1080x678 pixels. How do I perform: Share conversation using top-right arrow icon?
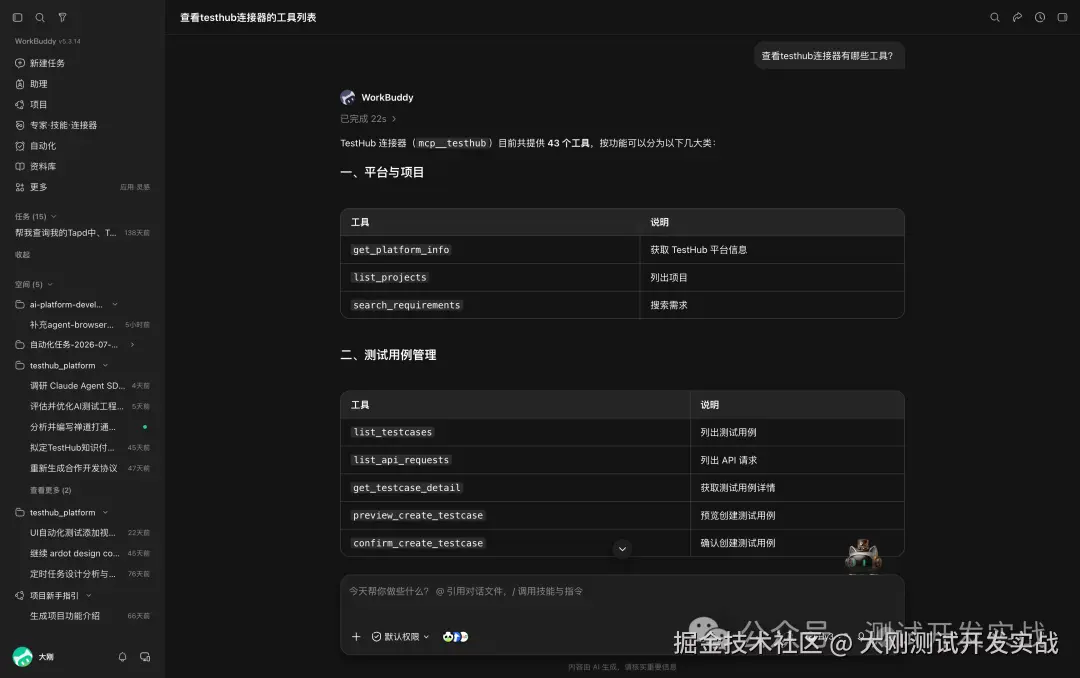point(1017,17)
